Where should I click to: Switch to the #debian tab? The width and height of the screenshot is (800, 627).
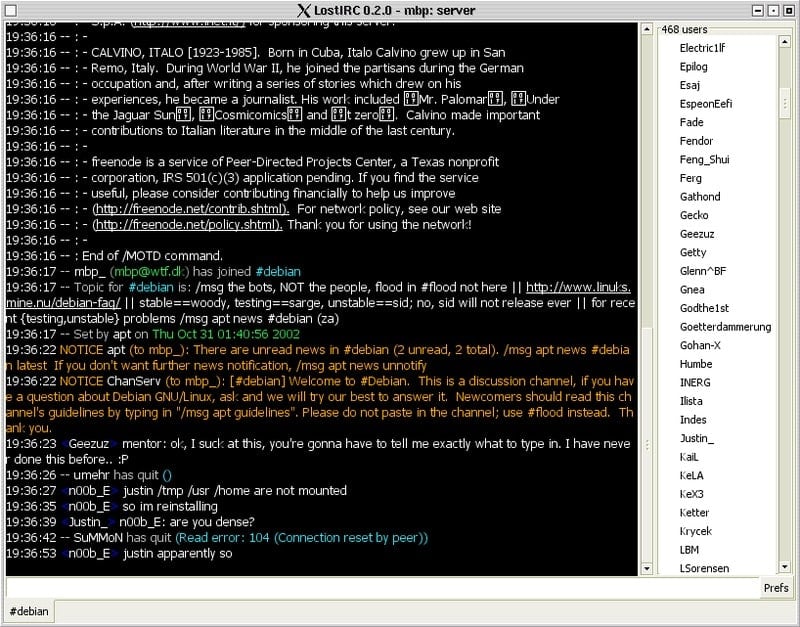pos(27,611)
